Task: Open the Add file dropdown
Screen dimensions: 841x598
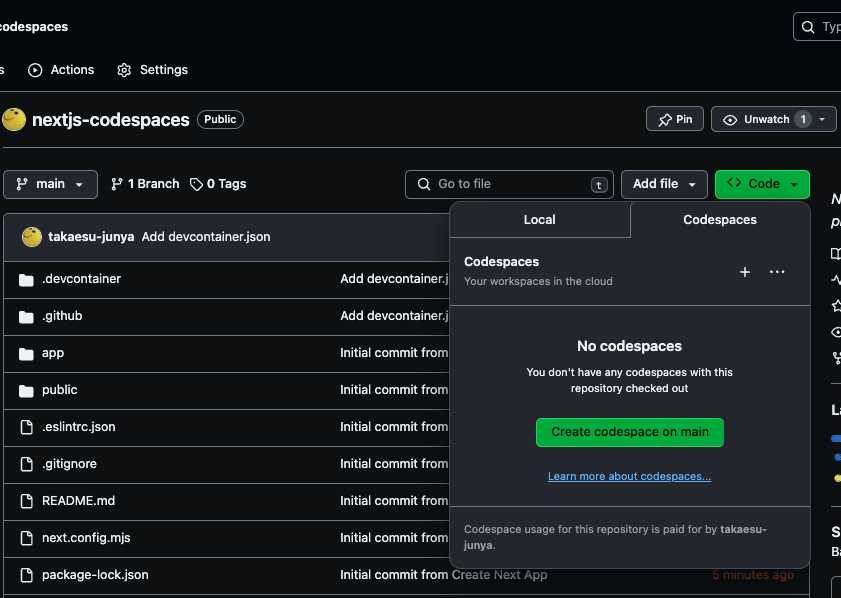Action: click(x=664, y=184)
